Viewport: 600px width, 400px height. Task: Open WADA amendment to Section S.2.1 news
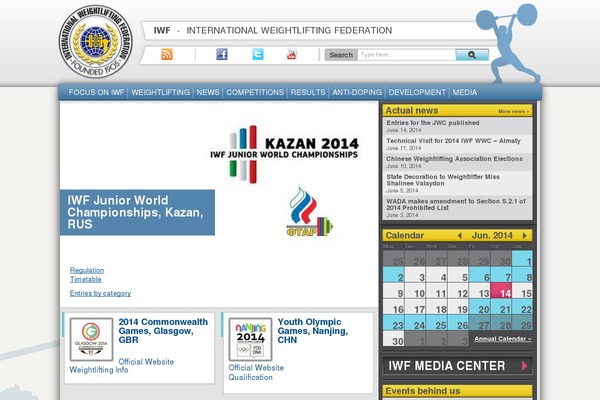(x=456, y=204)
